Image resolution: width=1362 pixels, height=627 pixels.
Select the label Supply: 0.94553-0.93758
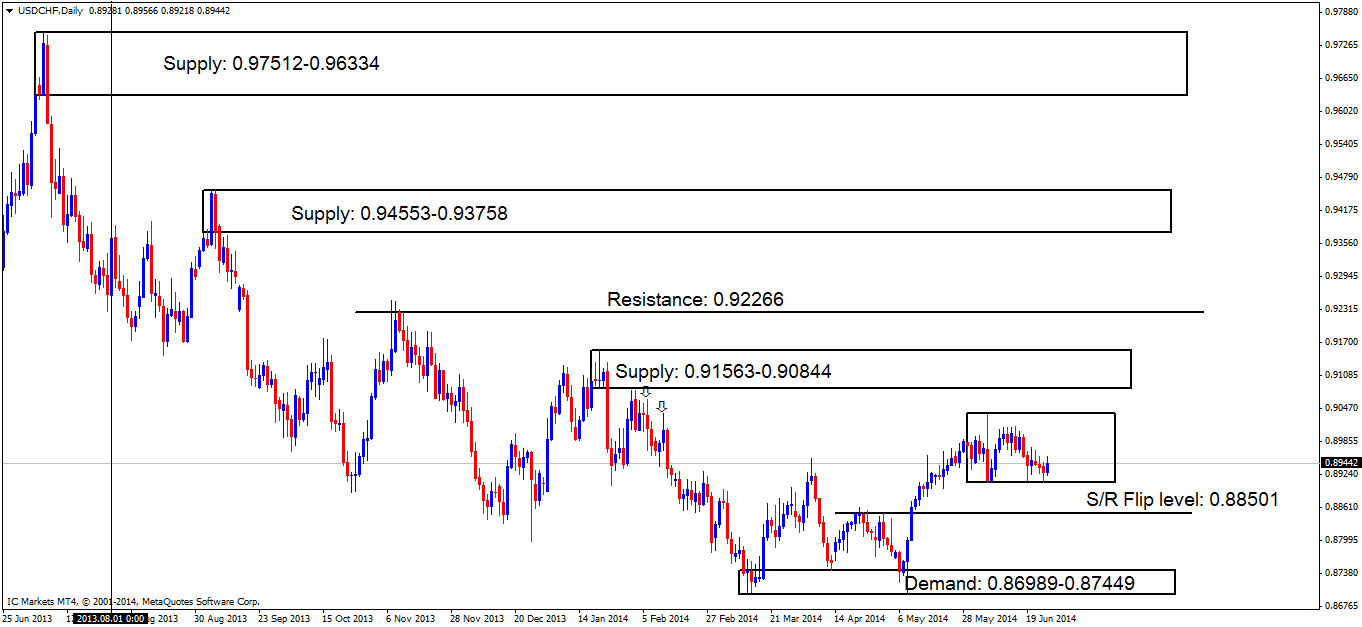(x=400, y=213)
